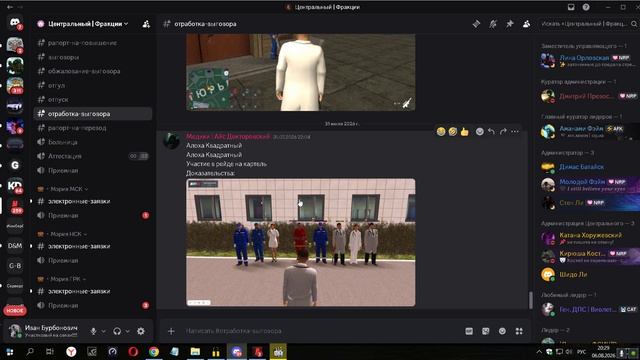
Task: Join Приемная voice channel under Мэрия ГРК
Action: click(x=93, y=305)
